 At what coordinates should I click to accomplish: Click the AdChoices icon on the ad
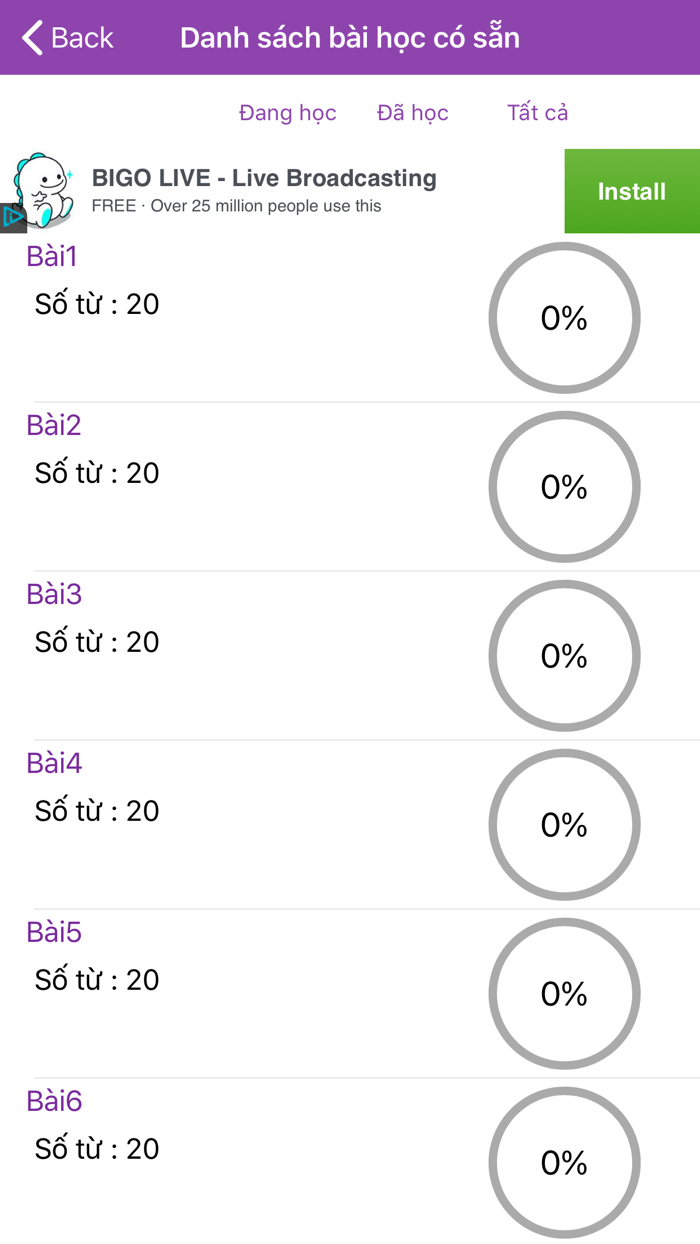coord(12,216)
